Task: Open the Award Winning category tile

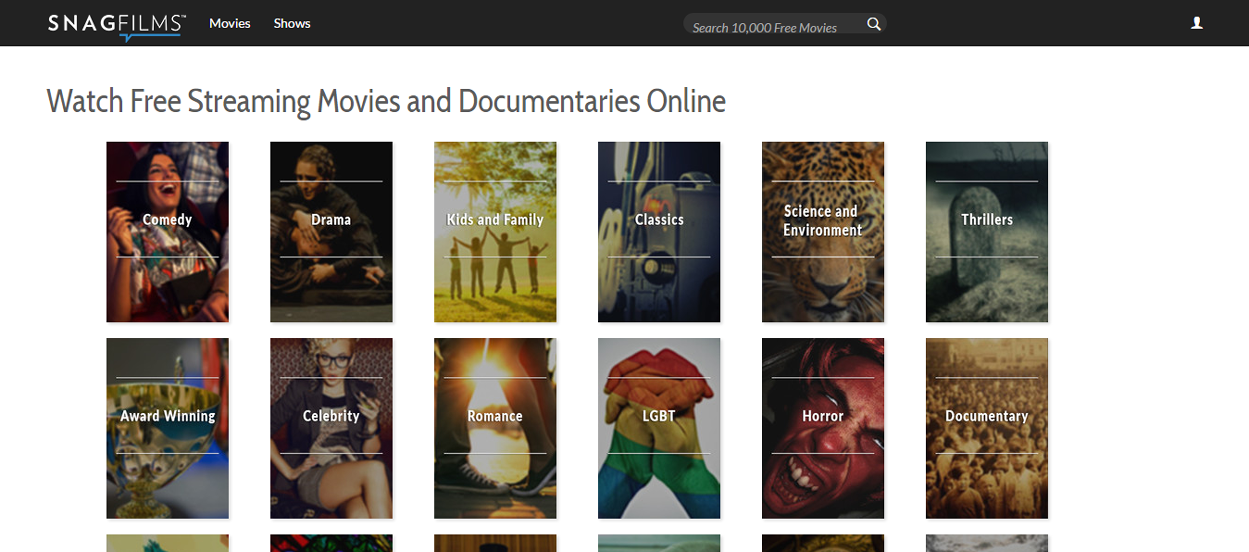Action: [168, 428]
